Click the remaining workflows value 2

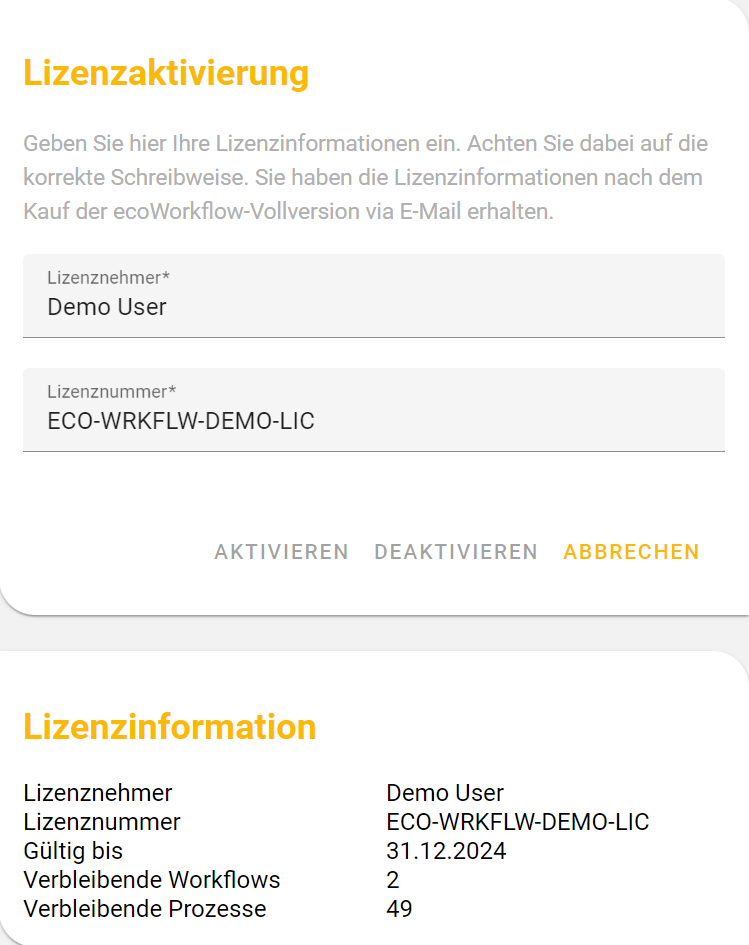click(x=393, y=880)
